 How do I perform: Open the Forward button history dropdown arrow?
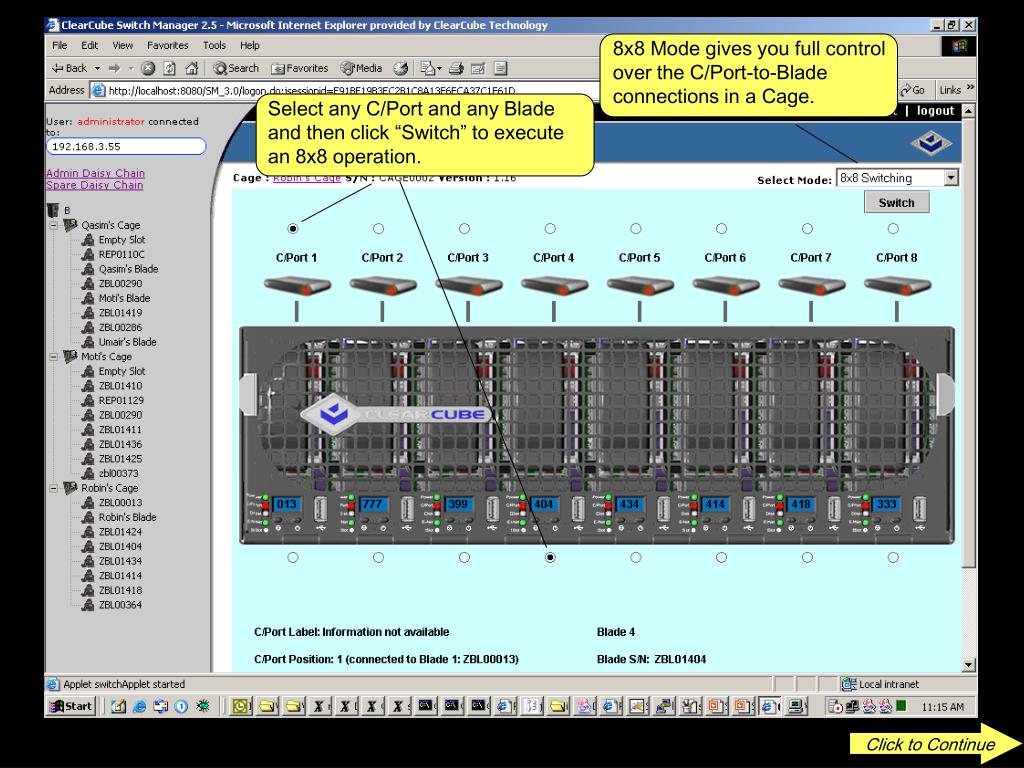[131, 69]
